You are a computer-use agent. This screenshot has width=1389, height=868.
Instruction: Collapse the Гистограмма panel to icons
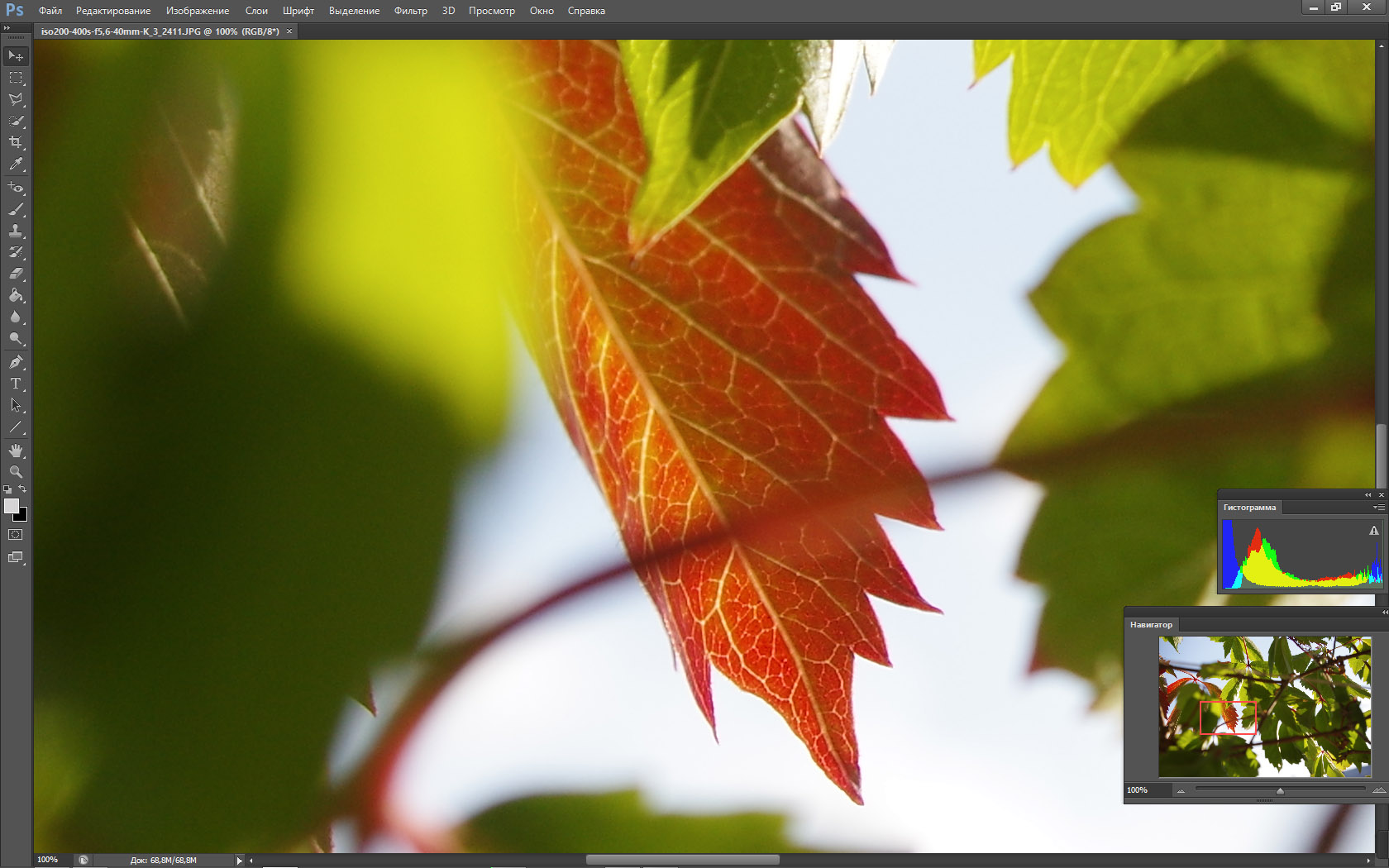tap(1368, 494)
